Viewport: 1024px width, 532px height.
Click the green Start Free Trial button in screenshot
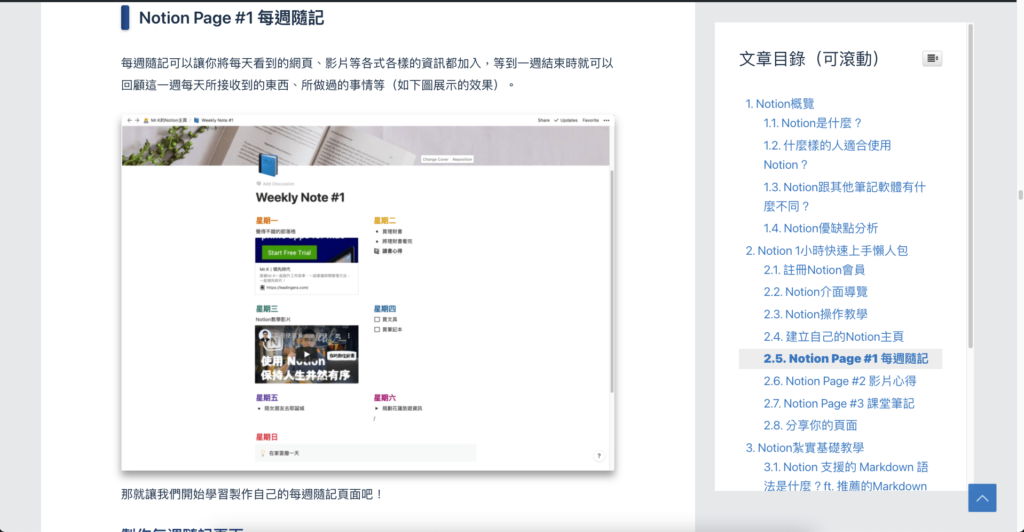click(289, 253)
